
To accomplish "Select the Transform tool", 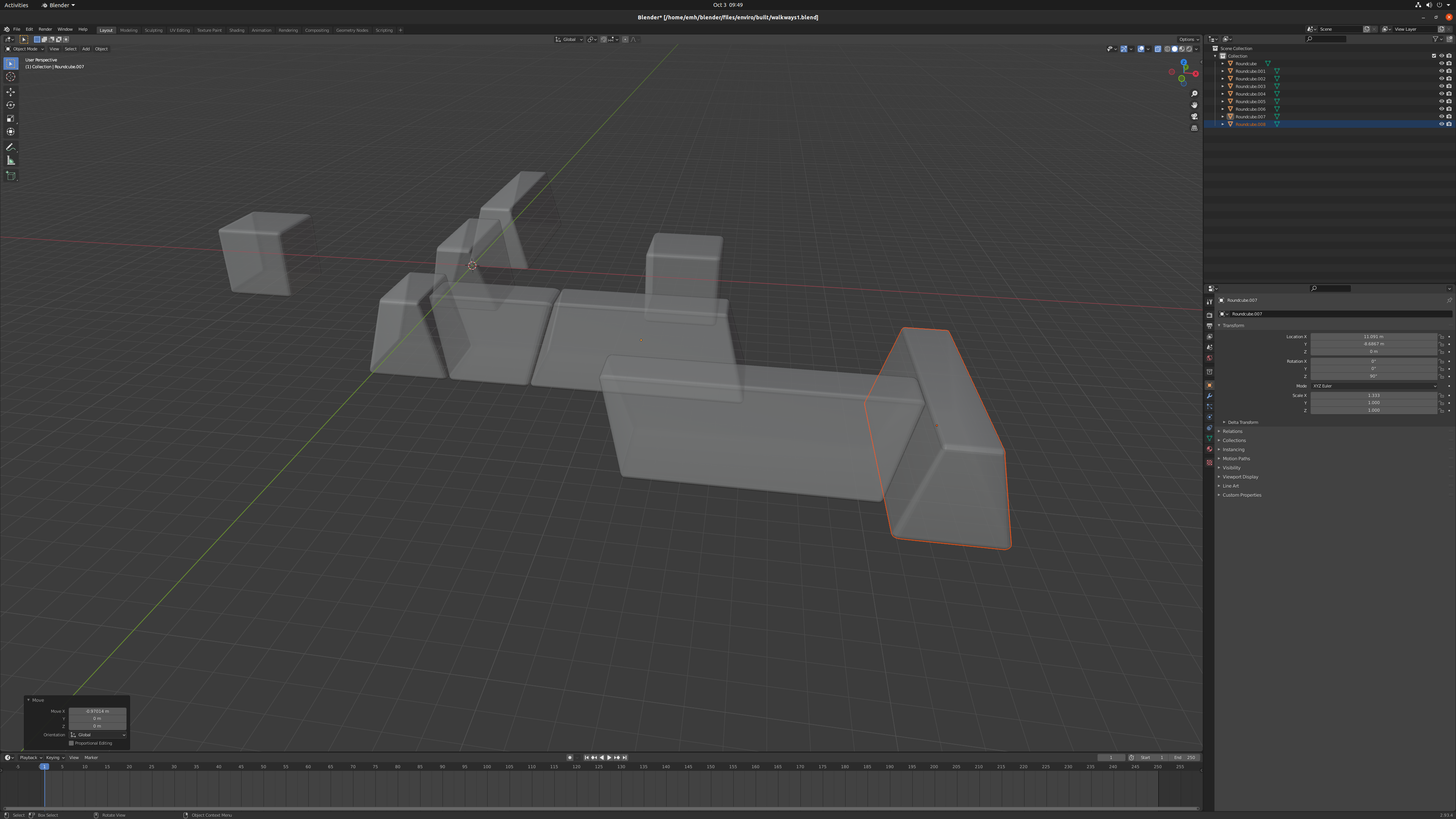I will 11,132.
